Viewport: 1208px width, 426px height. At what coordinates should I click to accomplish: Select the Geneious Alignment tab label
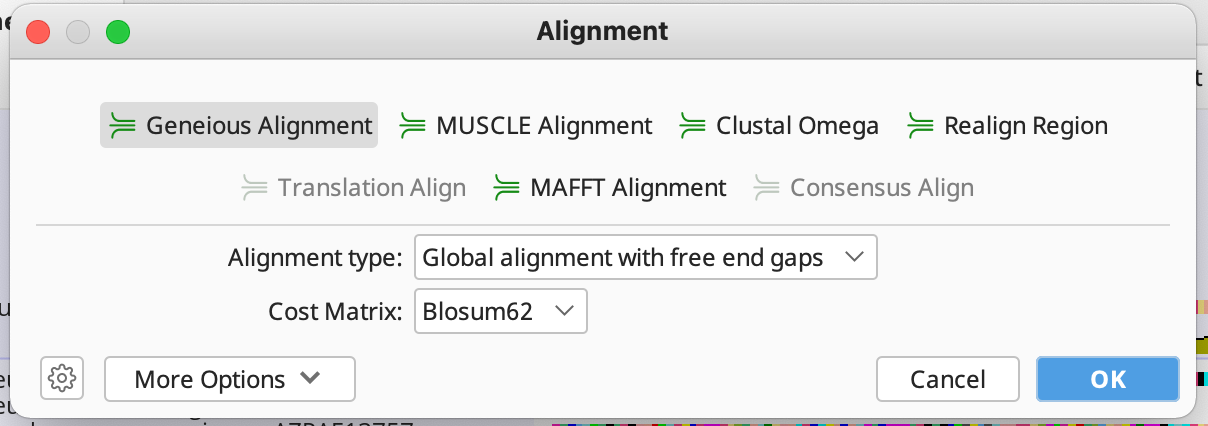pyautogui.click(x=259, y=126)
